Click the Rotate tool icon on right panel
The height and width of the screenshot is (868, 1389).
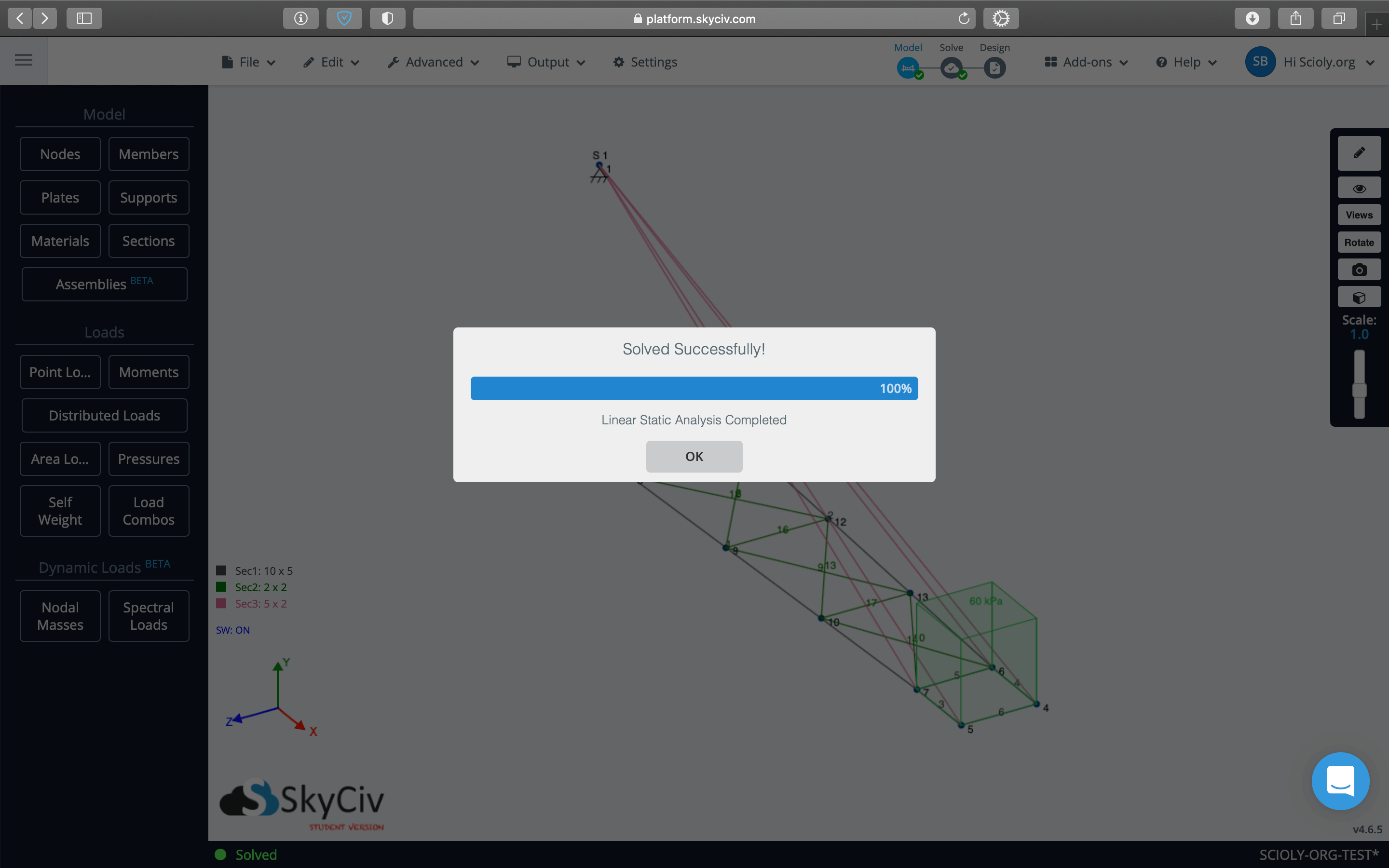(x=1358, y=242)
